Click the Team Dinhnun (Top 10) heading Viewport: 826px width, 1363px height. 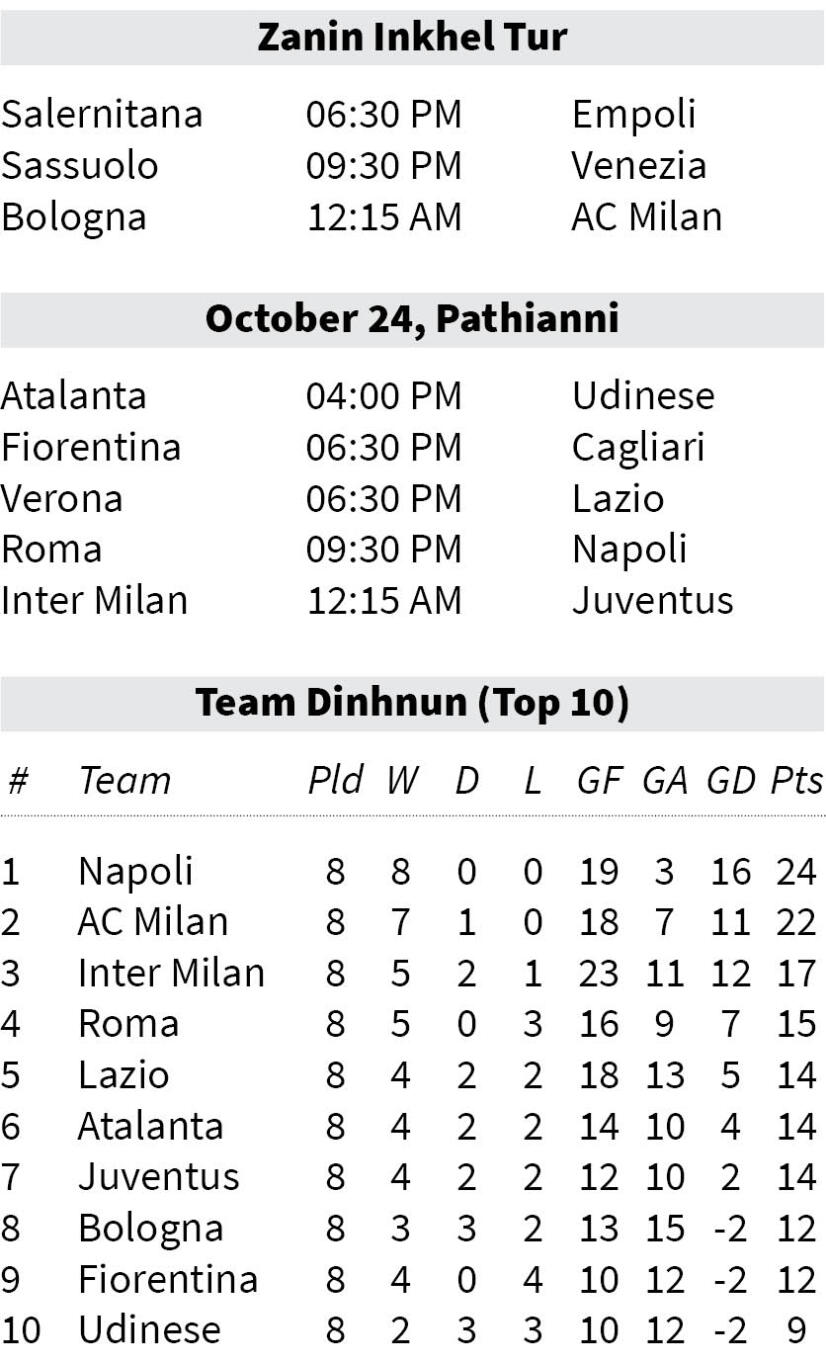(412, 703)
